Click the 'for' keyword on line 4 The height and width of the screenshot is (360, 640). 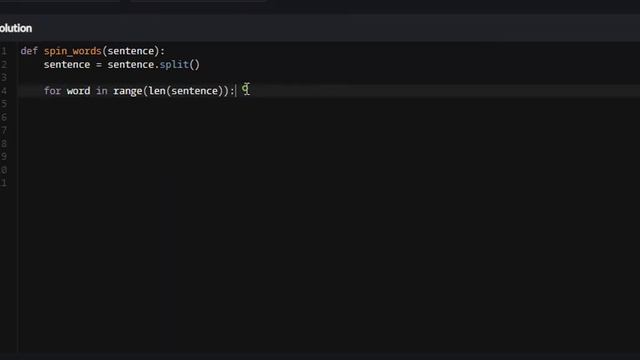[x=52, y=91]
